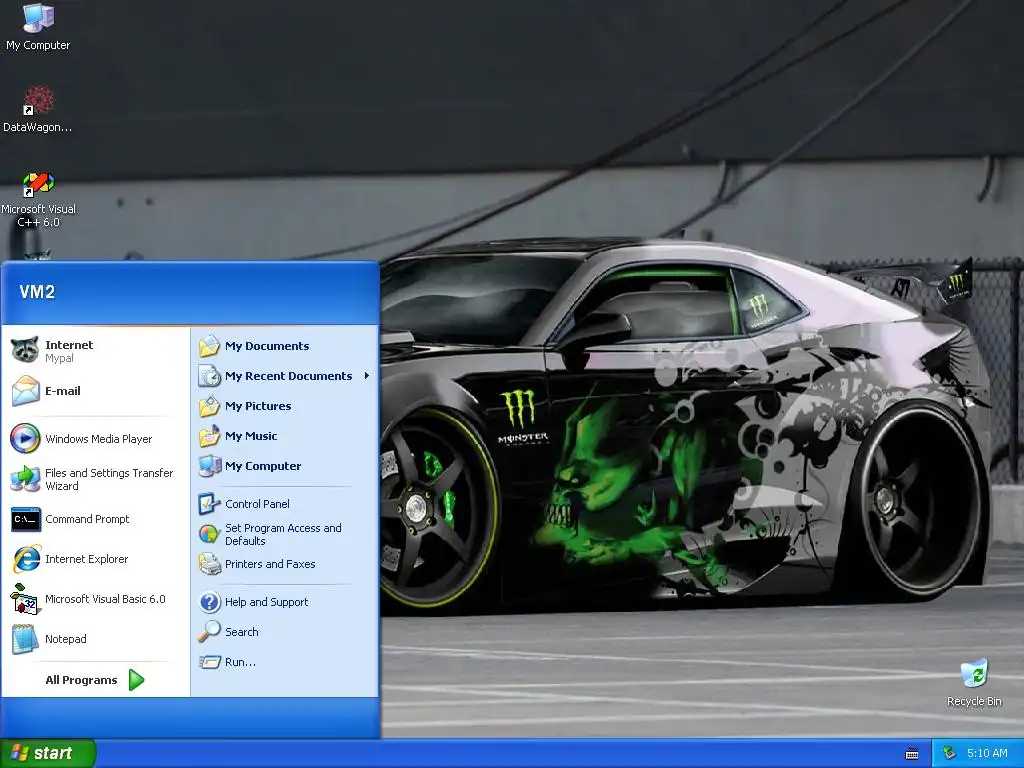This screenshot has height=768, width=1024.
Task: Click the Windows Media Player label
Action: [x=98, y=439]
